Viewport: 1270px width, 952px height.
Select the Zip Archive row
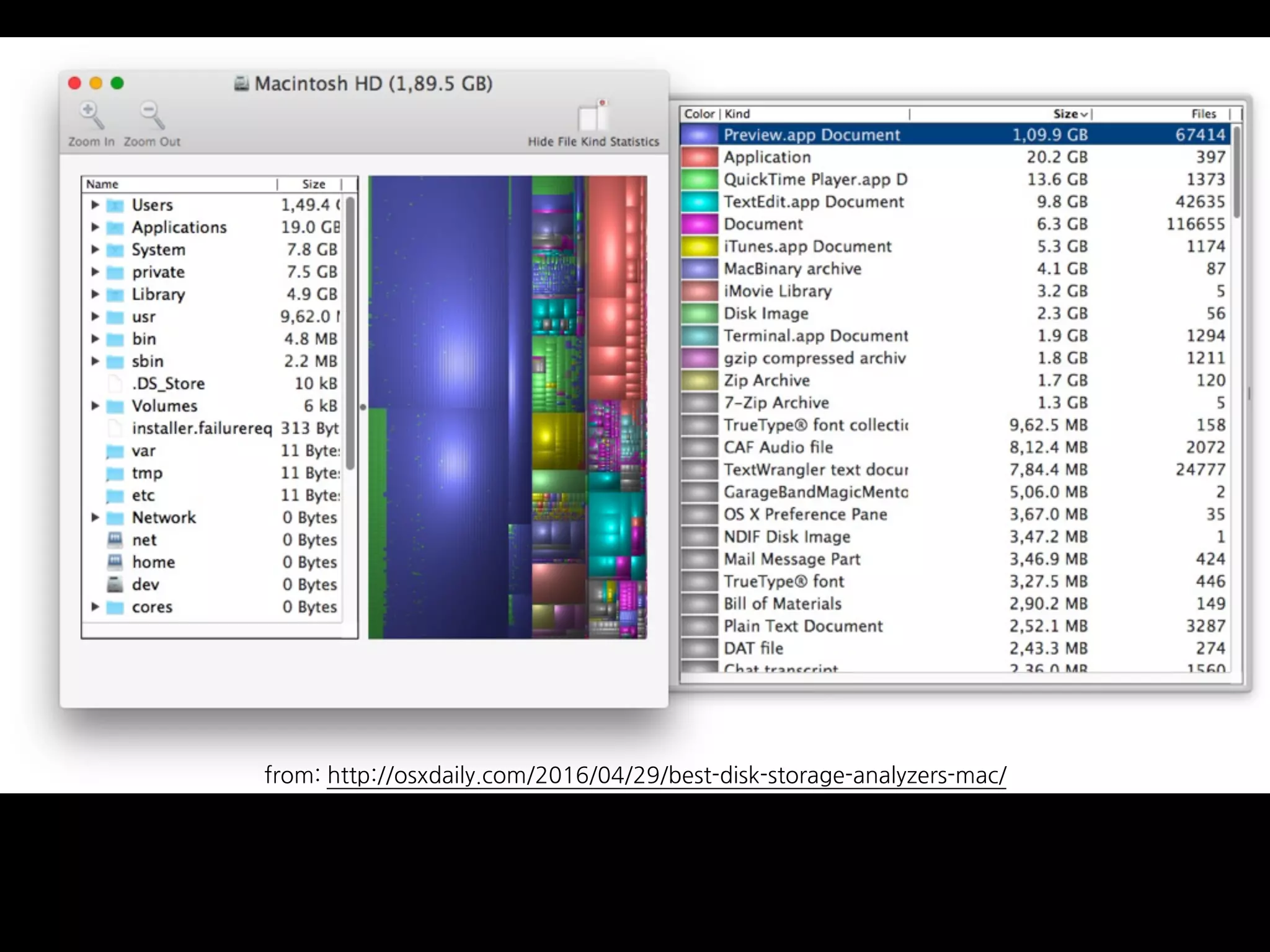coord(955,380)
